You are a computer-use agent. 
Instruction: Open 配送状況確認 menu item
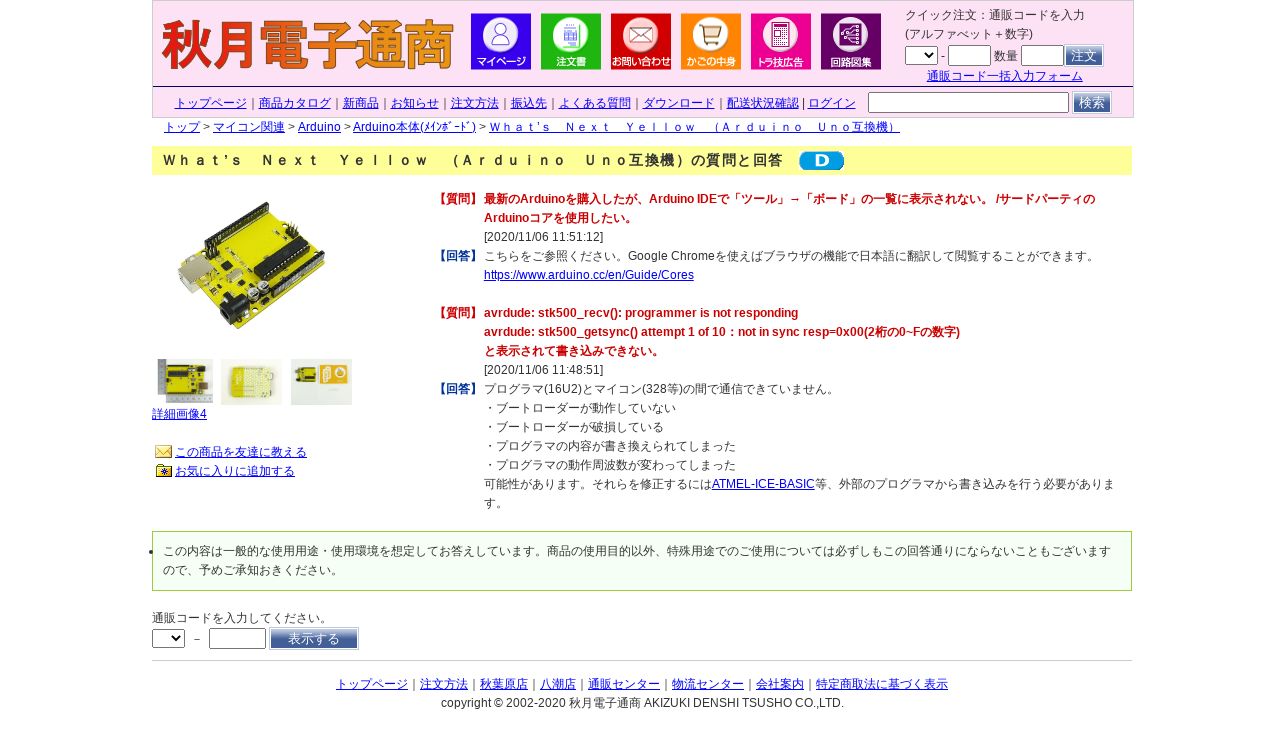763,103
